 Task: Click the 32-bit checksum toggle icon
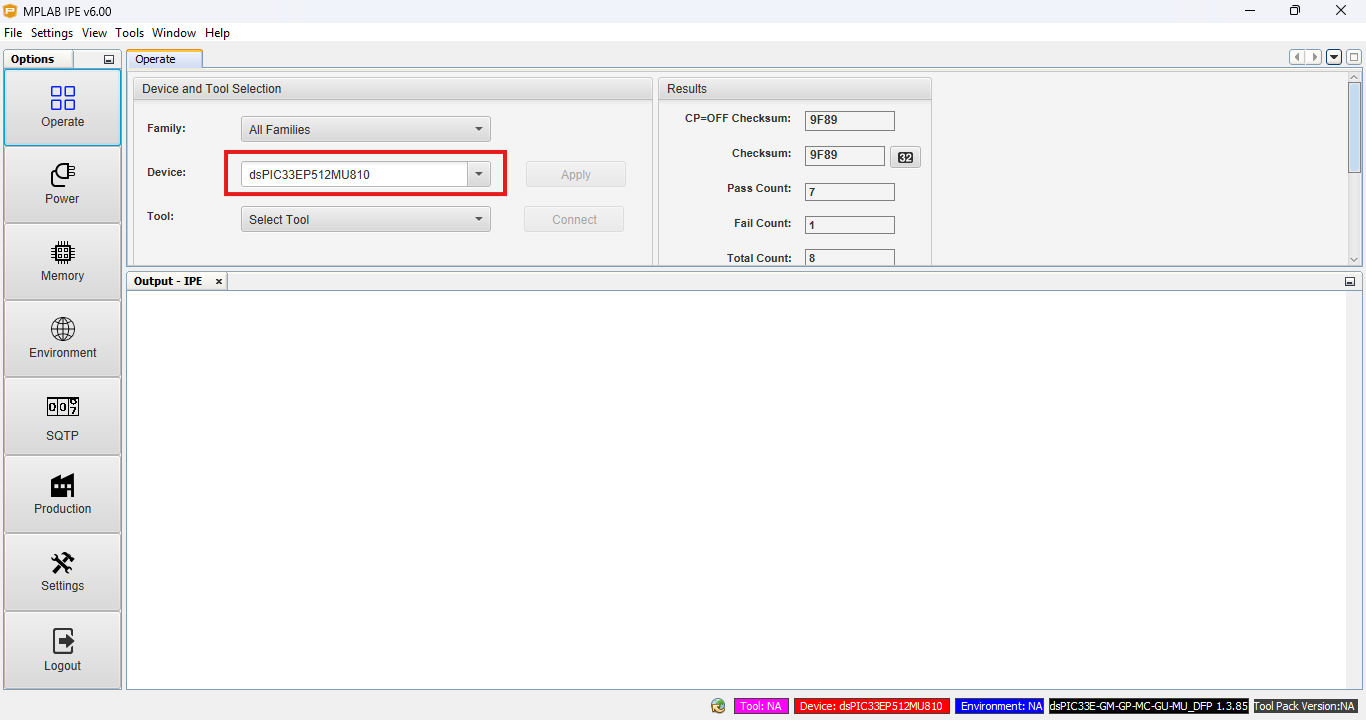click(905, 157)
